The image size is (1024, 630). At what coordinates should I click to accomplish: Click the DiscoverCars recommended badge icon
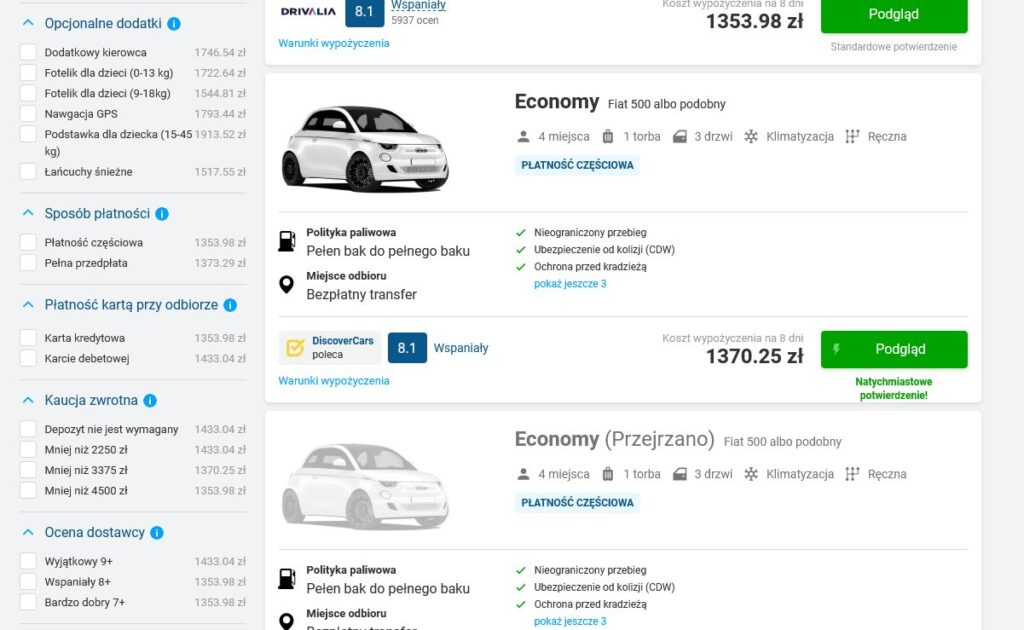click(x=295, y=348)
